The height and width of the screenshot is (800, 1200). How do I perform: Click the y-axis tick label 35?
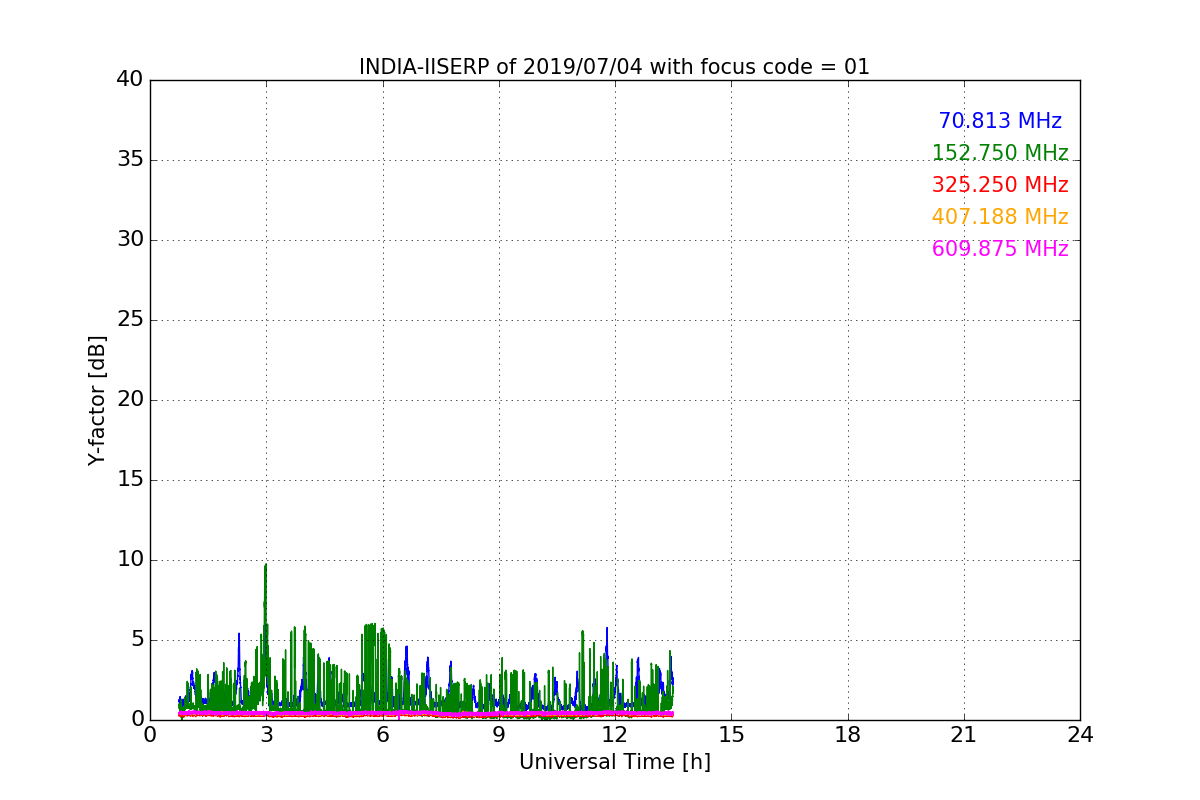[130, 160]
